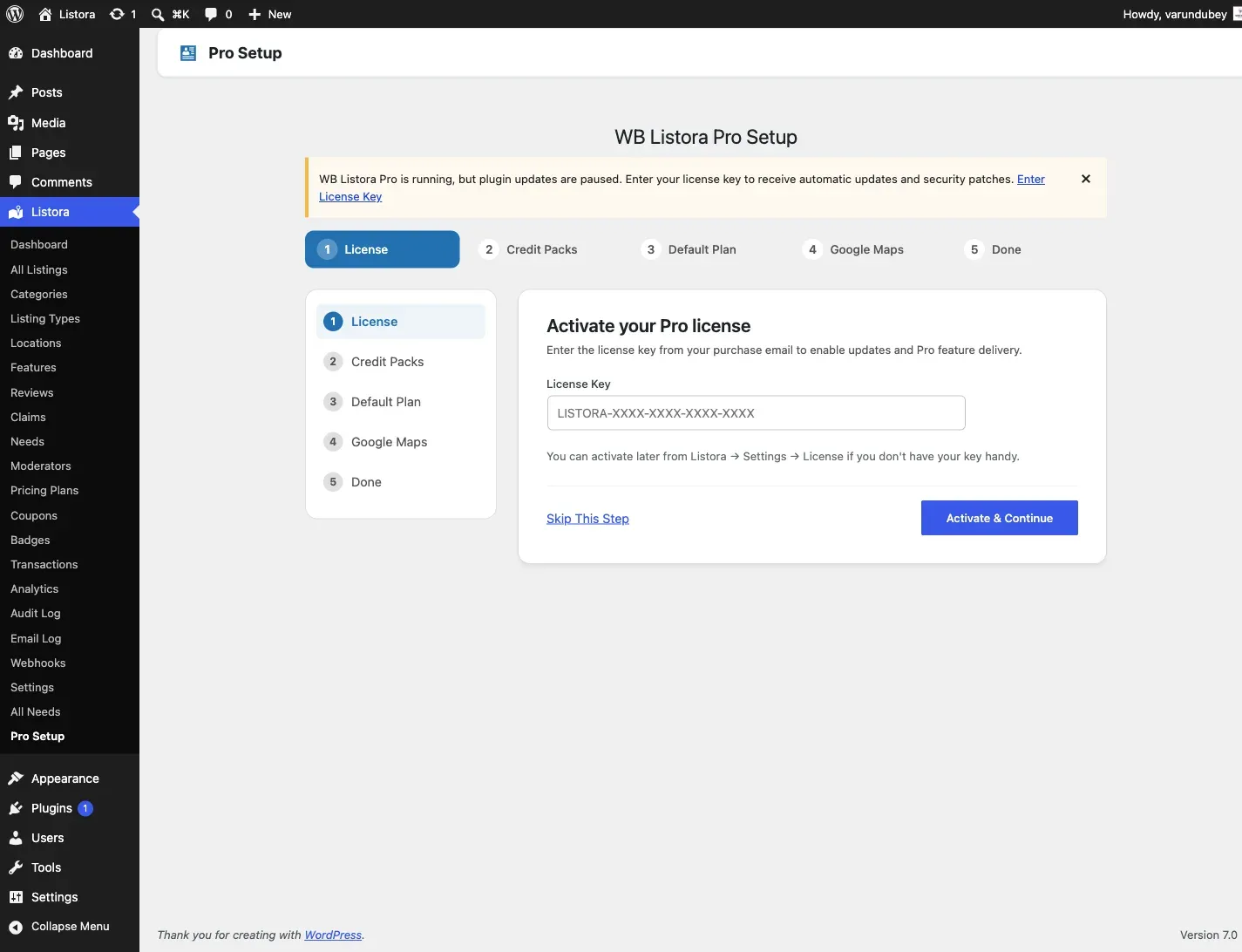Open Moderators page
This screenshot has height=952, width=1242.
[41, 466]
